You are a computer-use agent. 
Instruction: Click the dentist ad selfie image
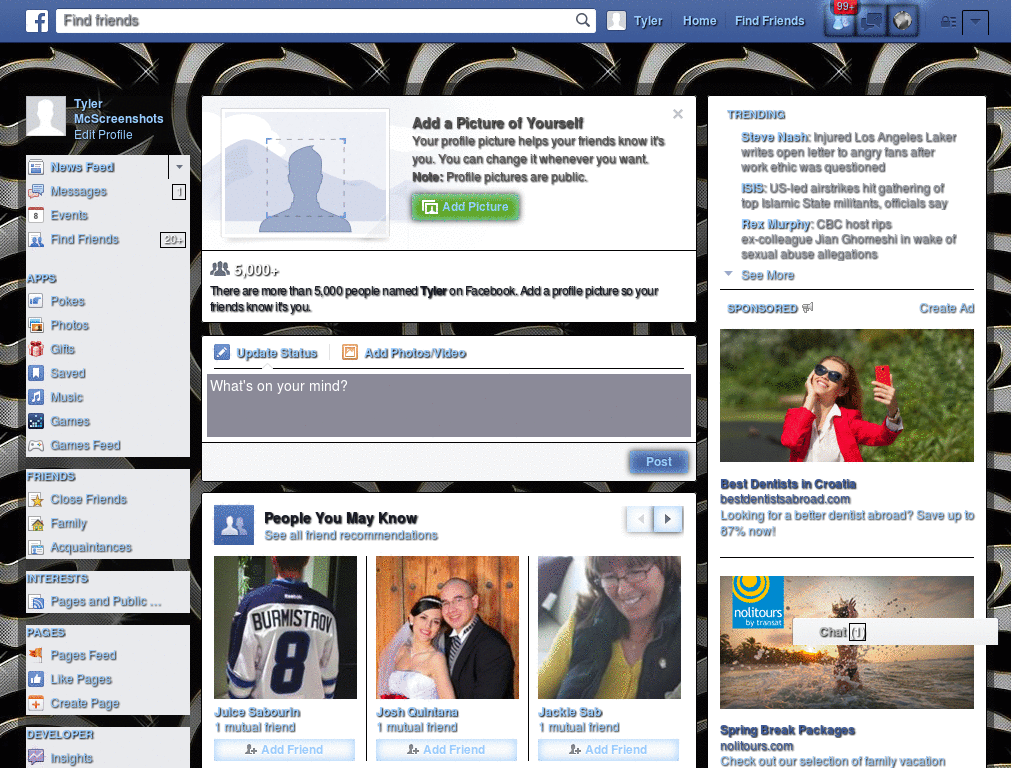(847, 395)
